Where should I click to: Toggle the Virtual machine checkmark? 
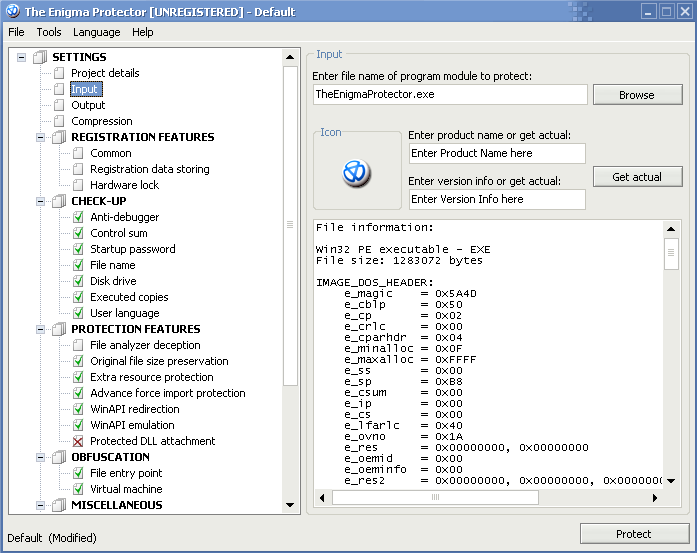click(x=78, y=489)
